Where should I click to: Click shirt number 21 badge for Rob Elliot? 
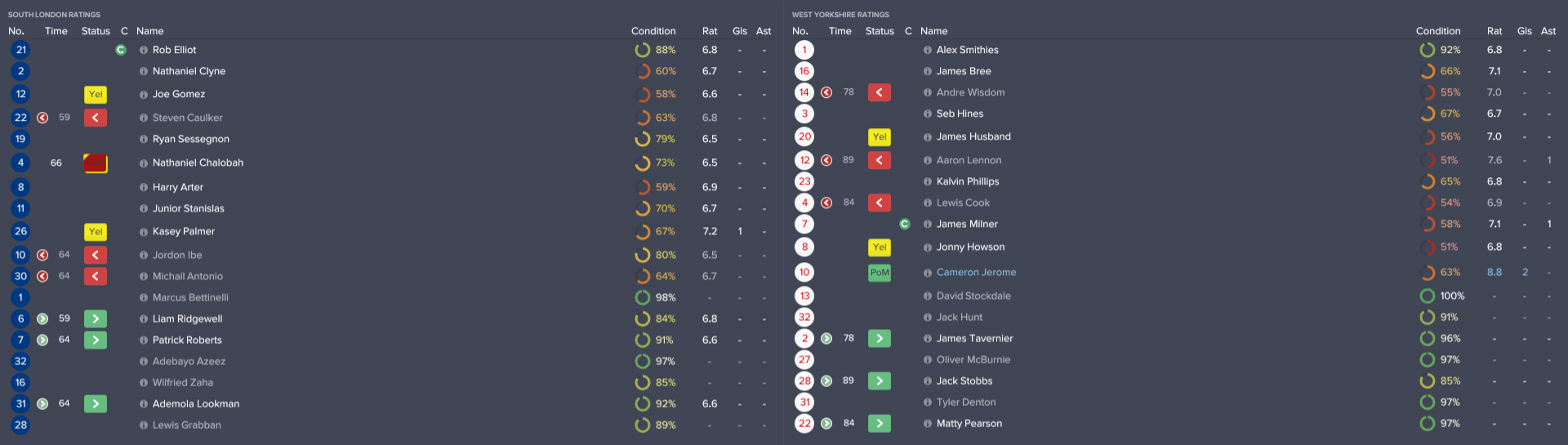coord(20,50)
